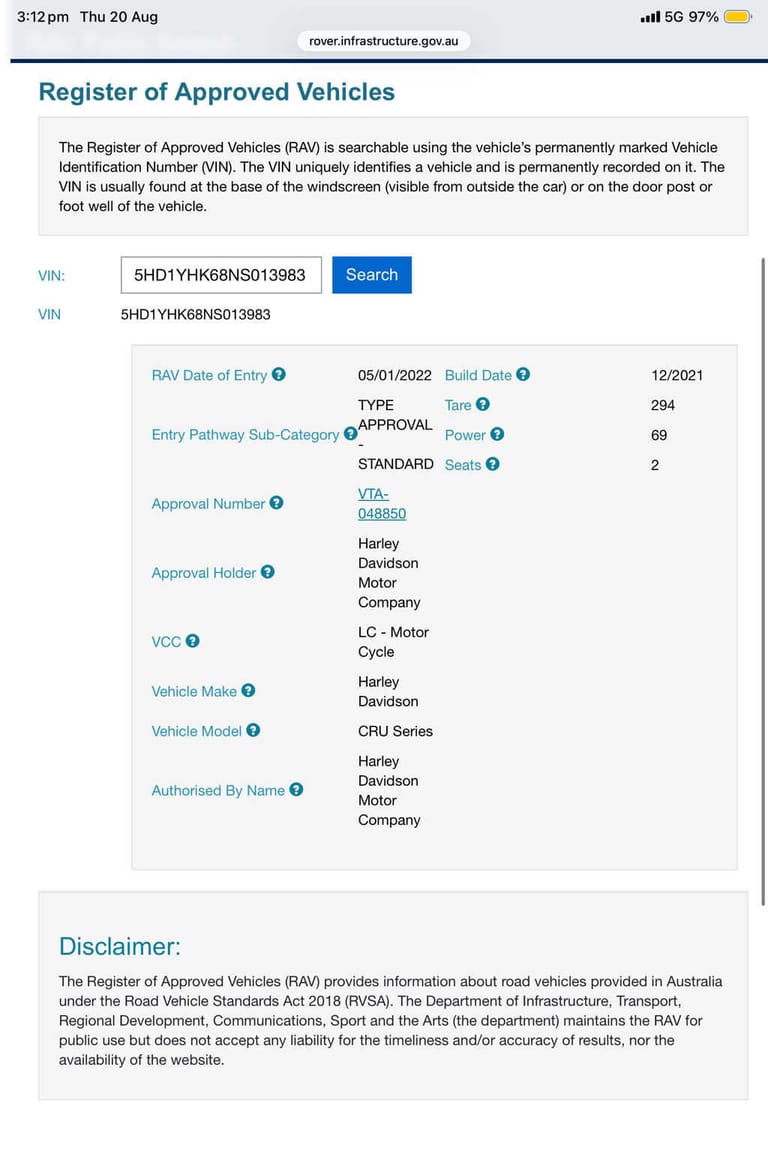Open help icon beside Authorised By Name

click(296, 790)
